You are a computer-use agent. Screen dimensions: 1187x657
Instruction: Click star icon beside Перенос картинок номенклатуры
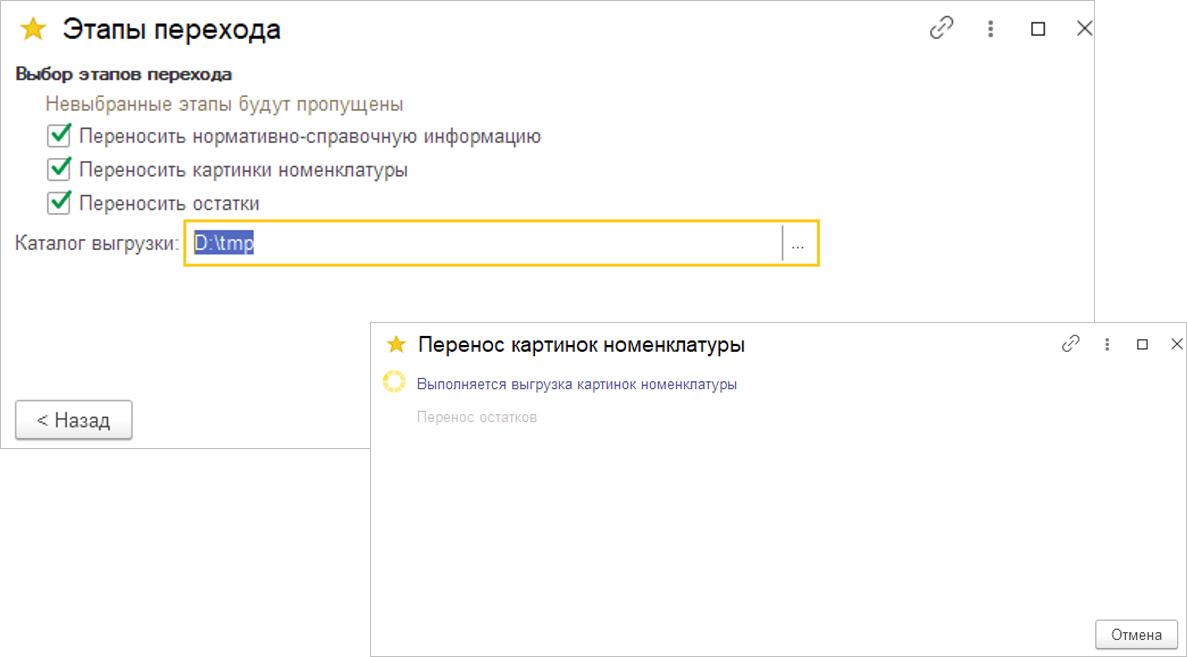point(396,345)
